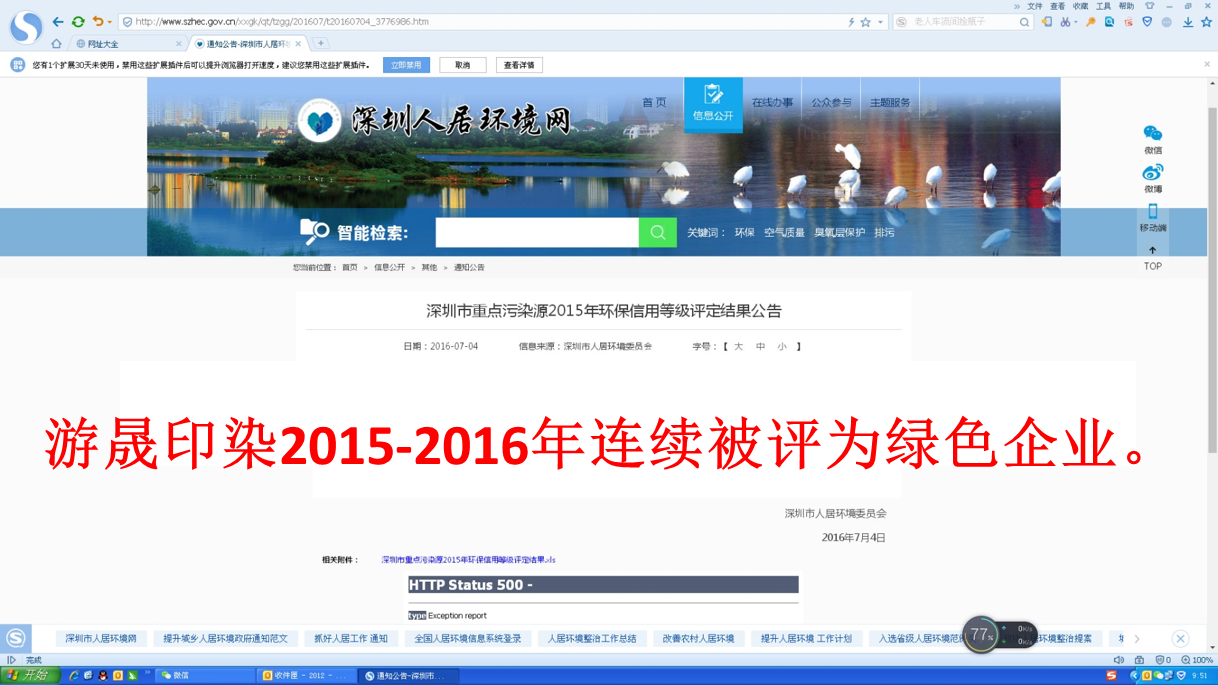Click the 取消 button in extension notice
1218x685 pixels.
[462, 65]
